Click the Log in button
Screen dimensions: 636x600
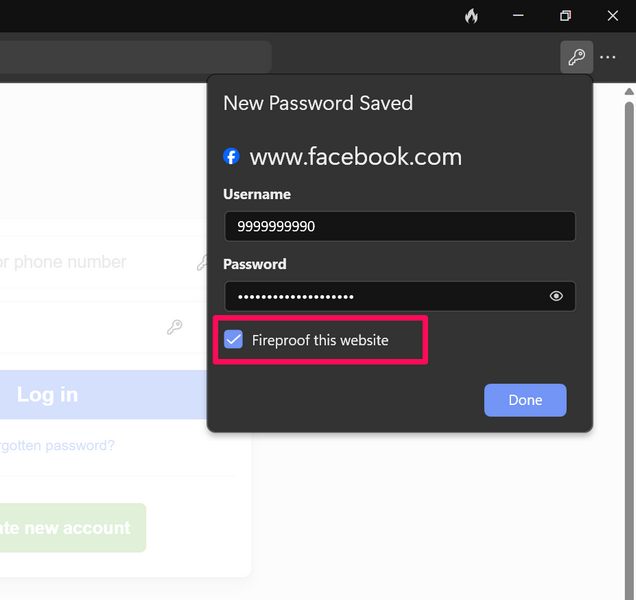pos(100,395)
